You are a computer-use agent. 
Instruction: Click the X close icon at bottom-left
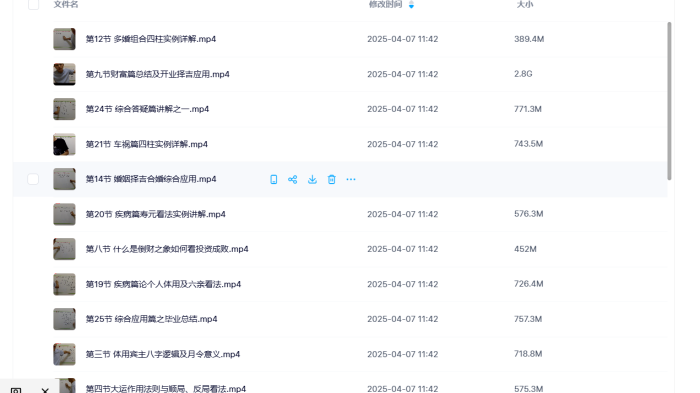pyautogui.click(x=45, y=390)
